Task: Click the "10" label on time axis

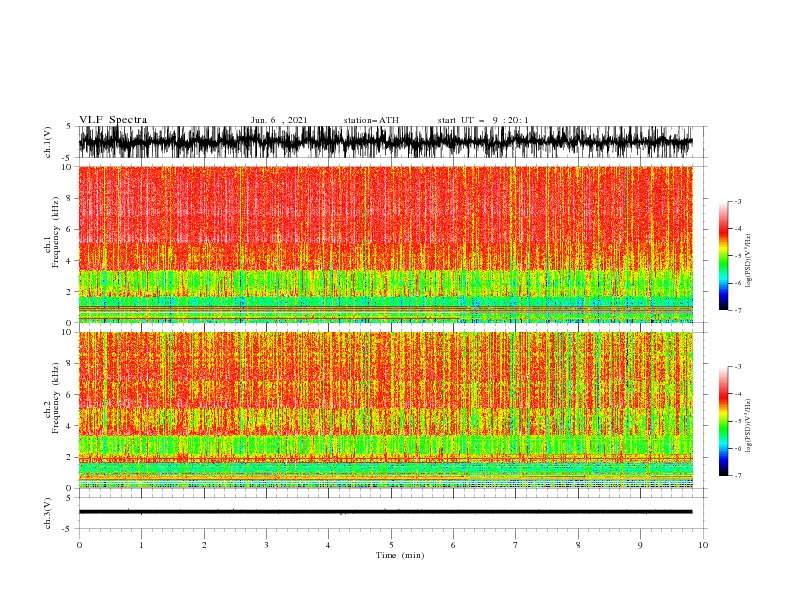Action: [x=703, y=545]
